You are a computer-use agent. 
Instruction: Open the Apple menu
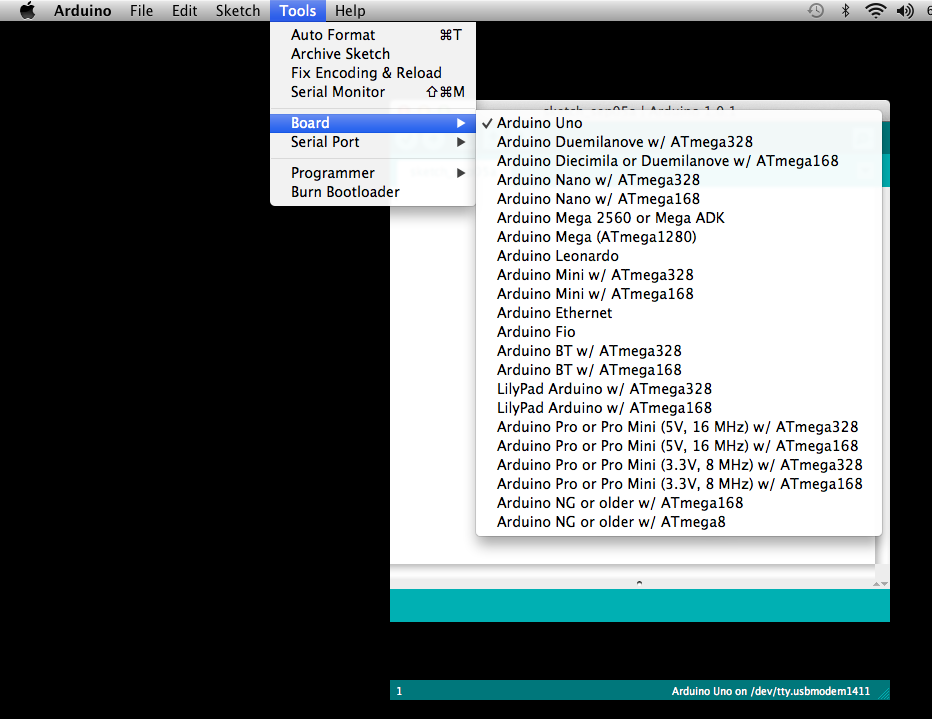coord(25,10)
